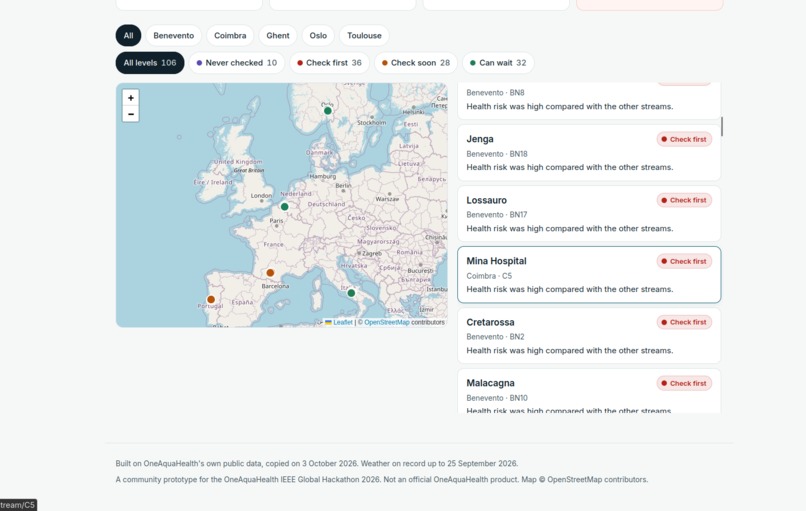The image size is (806, 511).
Task: Open the OpenStreetMap attribution link
Action: pyautogui.click(x=387, y=322)
